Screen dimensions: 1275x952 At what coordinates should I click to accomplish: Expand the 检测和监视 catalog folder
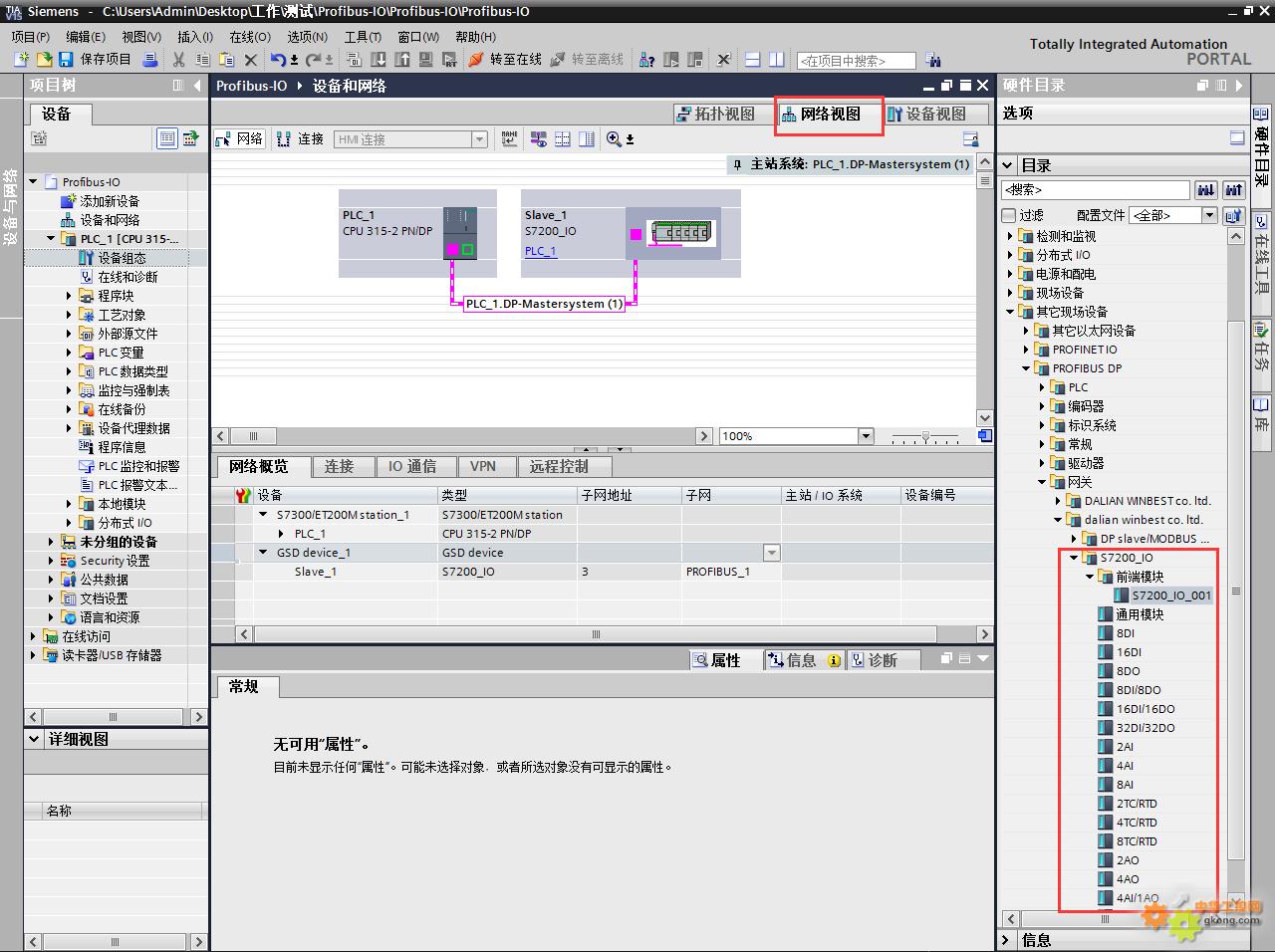[1010, 236]
